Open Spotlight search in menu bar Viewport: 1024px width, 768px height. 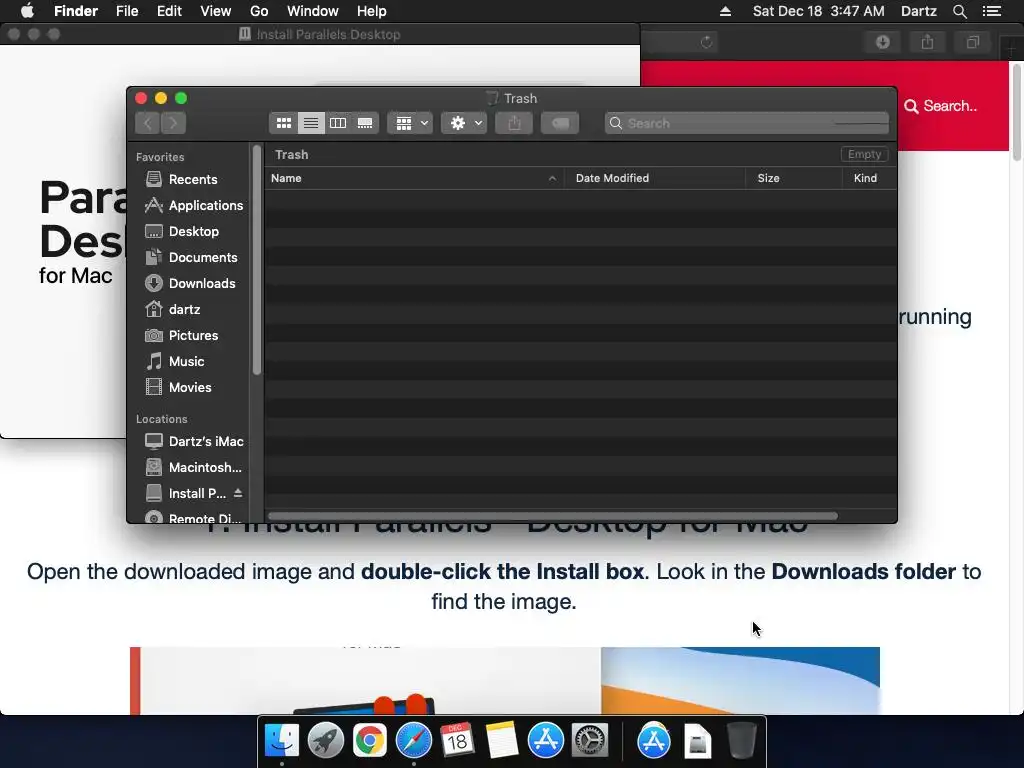[959, 11]
